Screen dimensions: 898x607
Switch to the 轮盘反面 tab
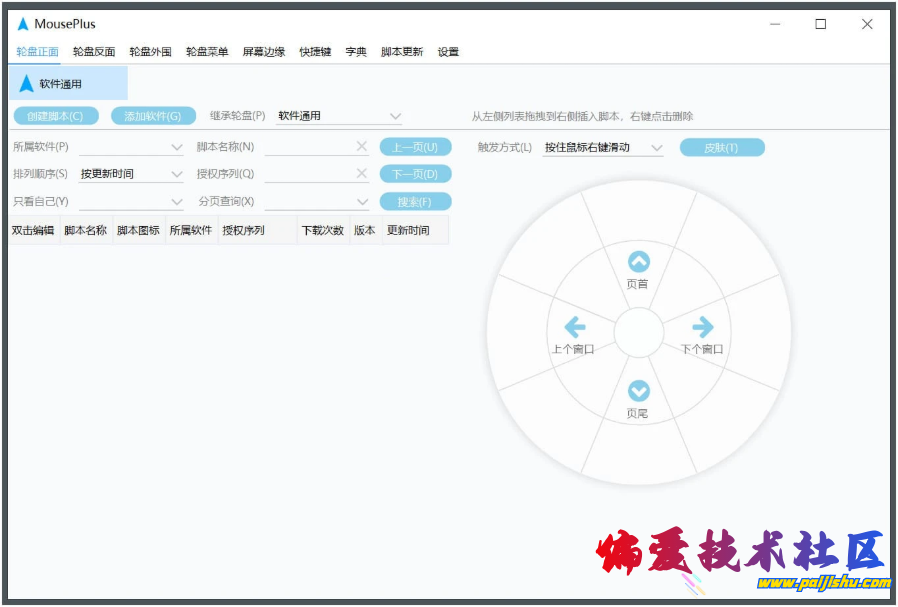(x=94, y=52)
